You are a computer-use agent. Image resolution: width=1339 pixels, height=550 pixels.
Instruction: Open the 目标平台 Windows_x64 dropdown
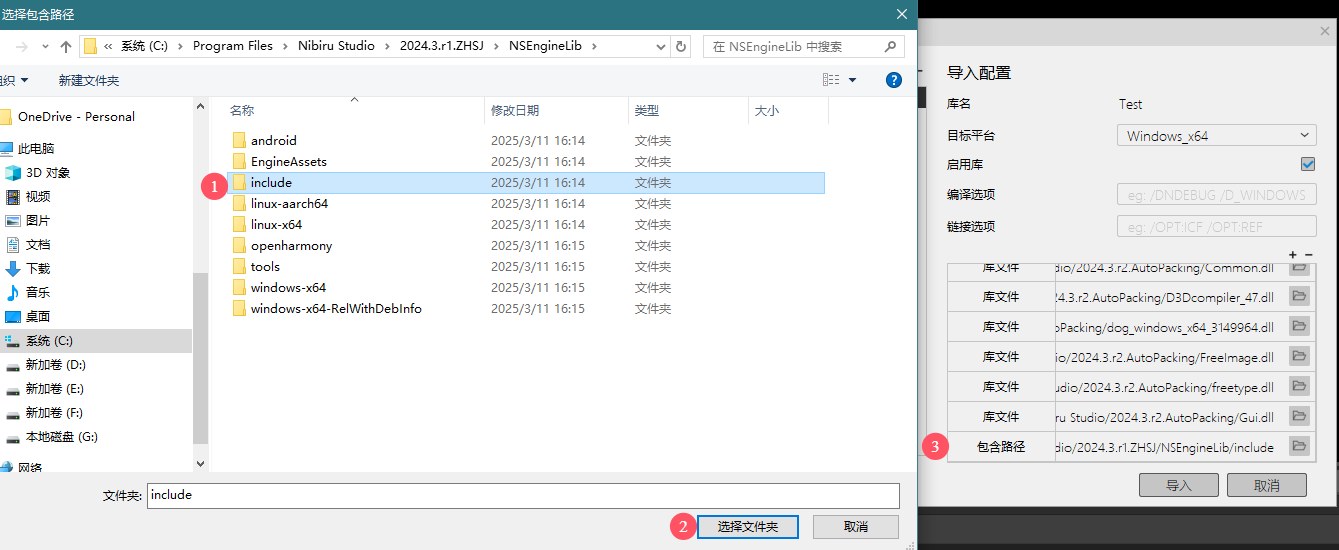pos(1216,135)
